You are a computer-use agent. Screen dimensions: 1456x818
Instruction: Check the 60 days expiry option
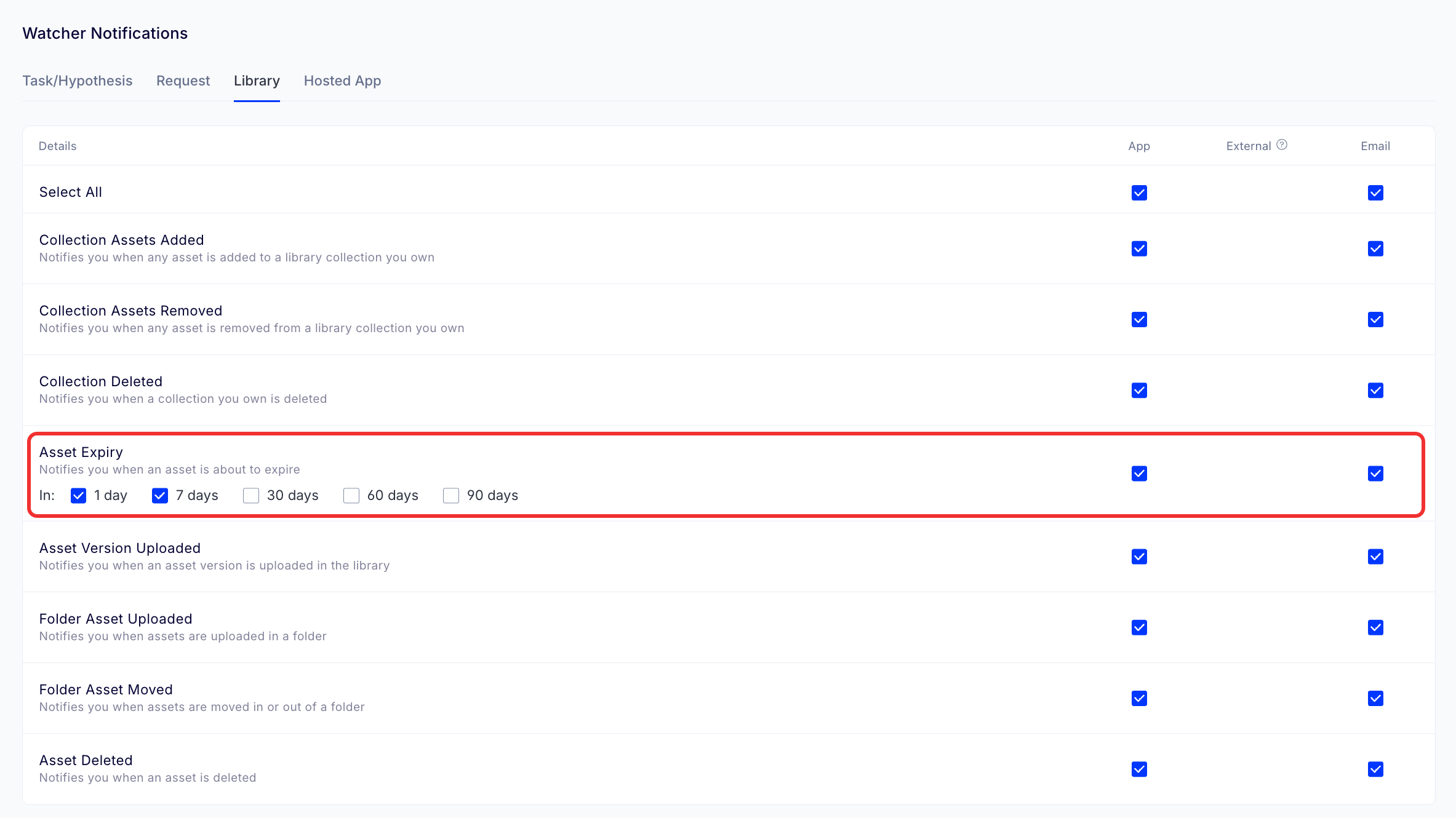(x=351, y=496)
